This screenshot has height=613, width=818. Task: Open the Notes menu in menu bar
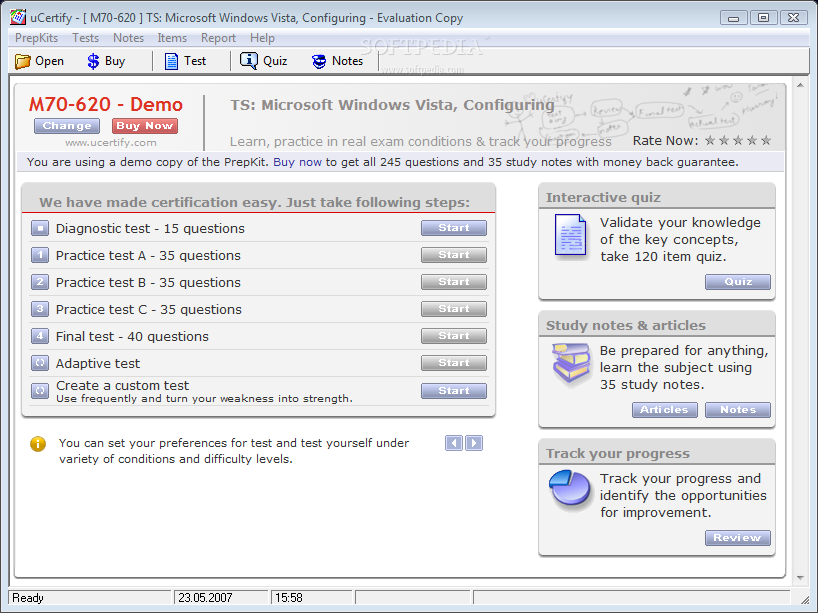[128, 38]
